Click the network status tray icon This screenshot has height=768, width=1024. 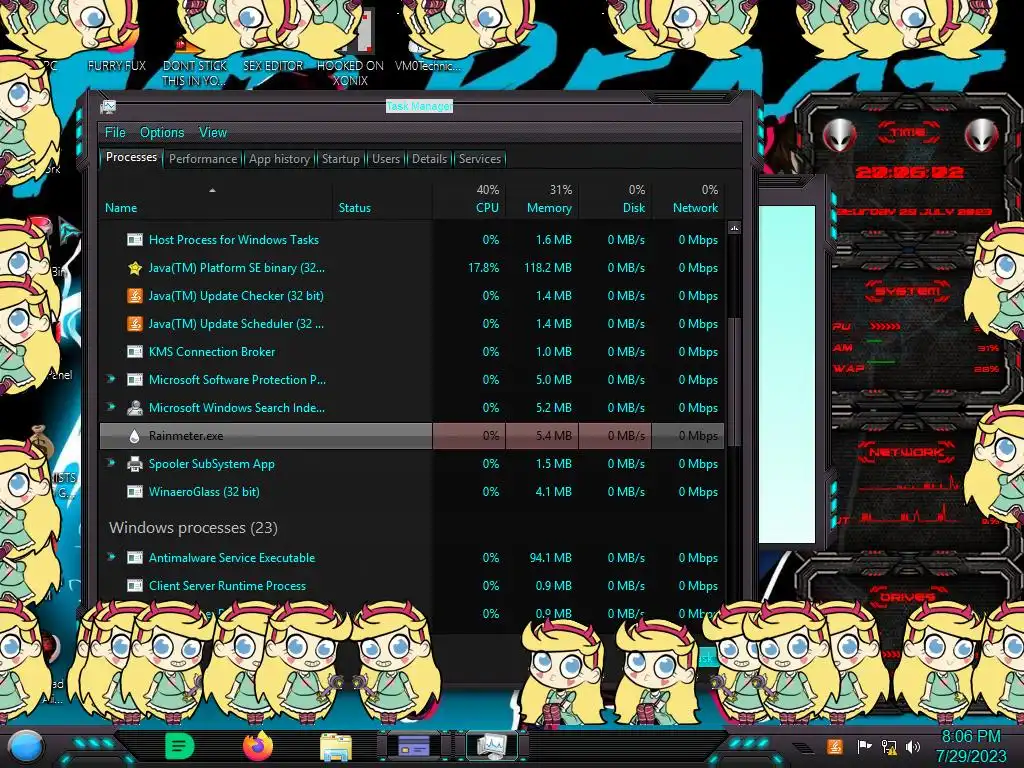coord(889,746)
